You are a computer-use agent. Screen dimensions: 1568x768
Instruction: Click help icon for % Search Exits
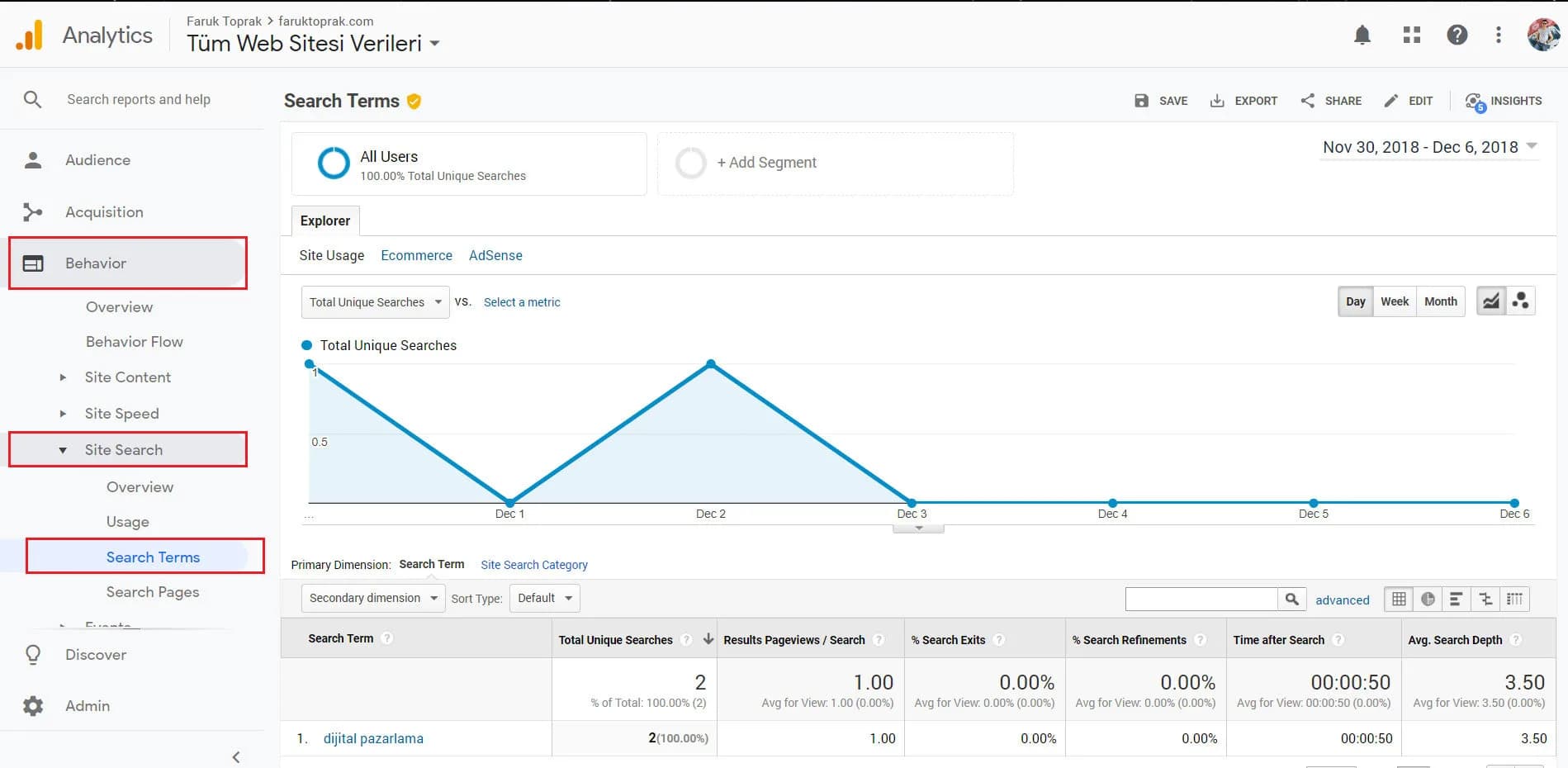[x=999, y=640]
